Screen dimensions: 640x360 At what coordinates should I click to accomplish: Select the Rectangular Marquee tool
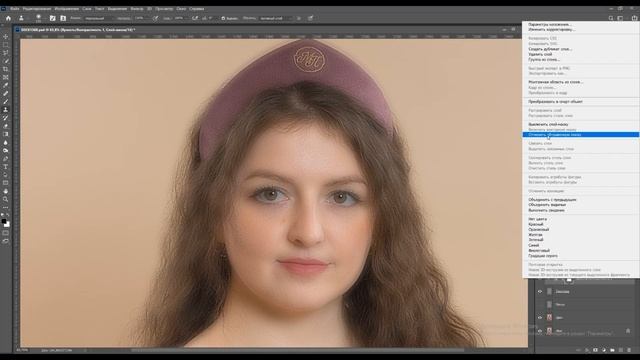(x=6, y=45)
